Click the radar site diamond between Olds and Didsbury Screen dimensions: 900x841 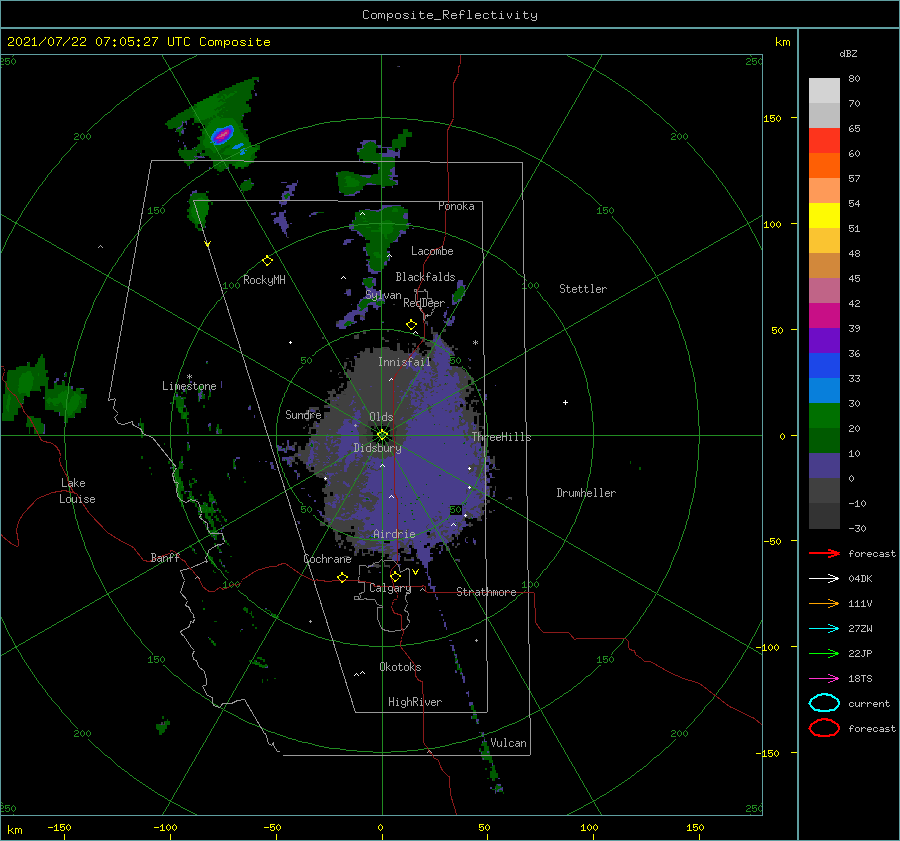(382, 435)
